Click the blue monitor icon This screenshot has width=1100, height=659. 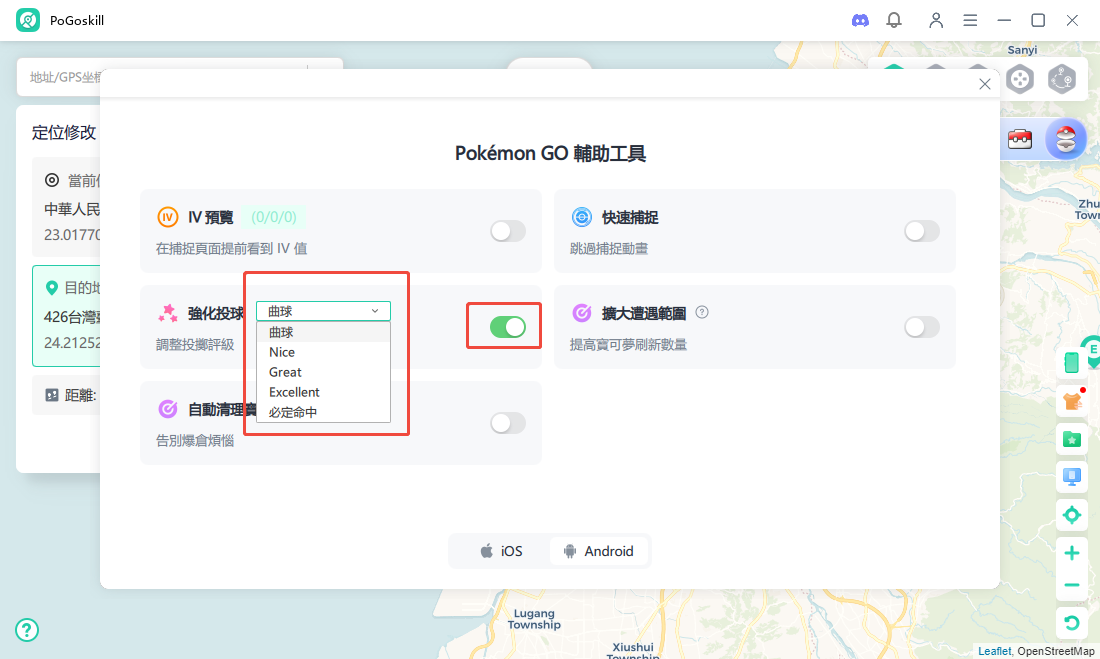(1072, 477)
